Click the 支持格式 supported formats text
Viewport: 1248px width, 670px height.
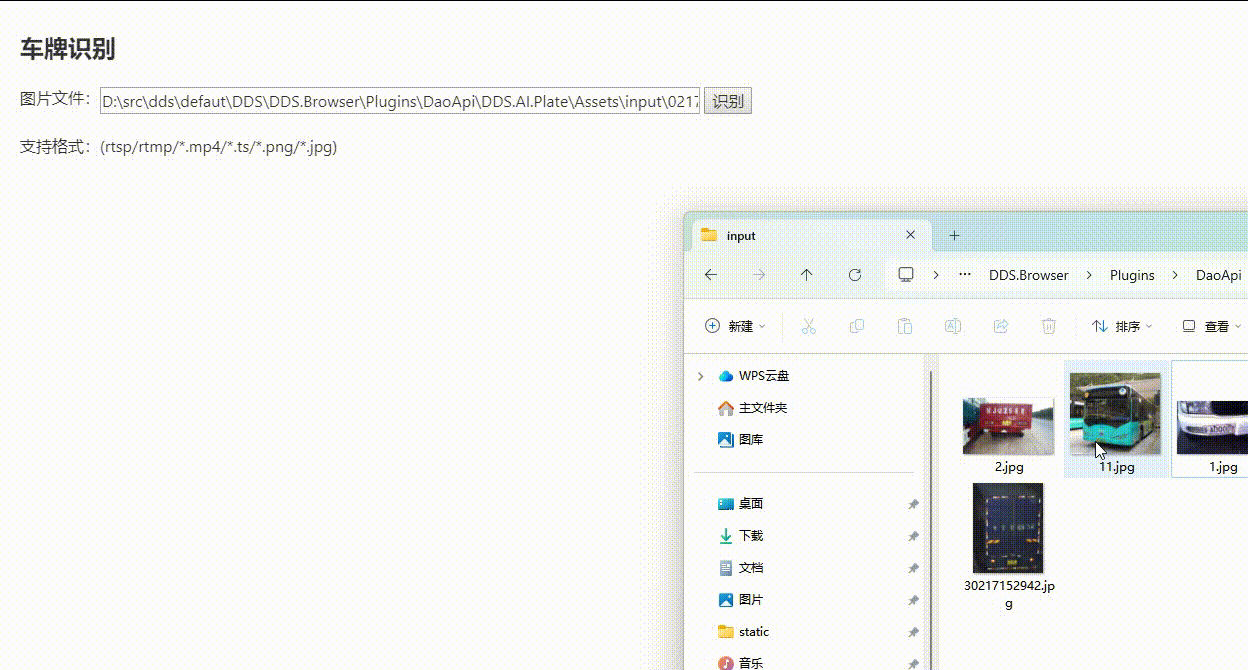(179, 147)
